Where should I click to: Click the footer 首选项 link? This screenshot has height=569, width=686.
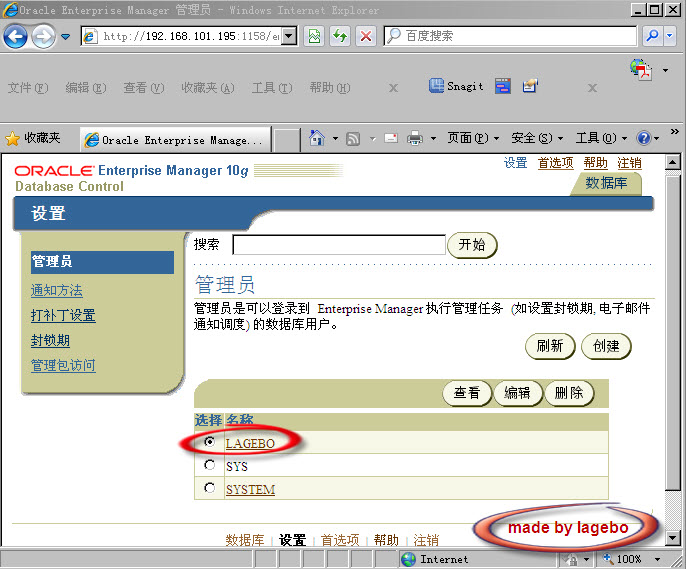click(340, 540)
